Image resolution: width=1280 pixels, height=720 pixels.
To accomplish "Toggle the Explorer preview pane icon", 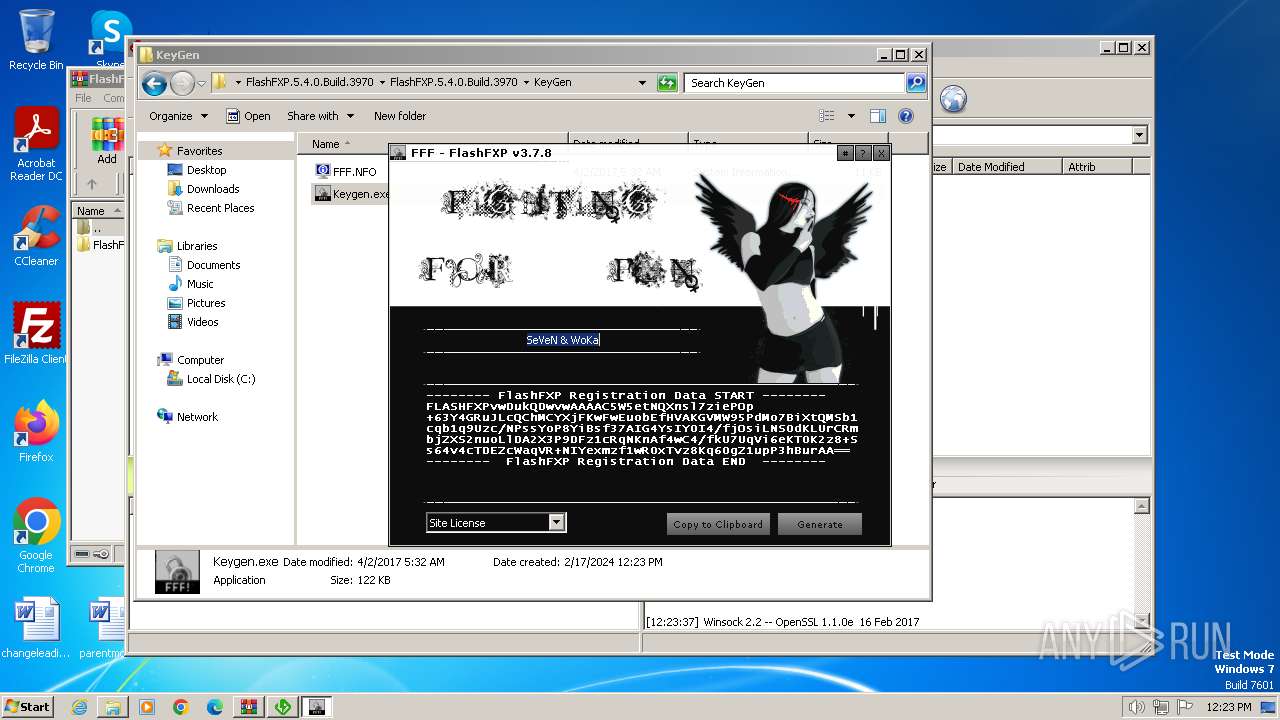I will (x=877, y=116).
